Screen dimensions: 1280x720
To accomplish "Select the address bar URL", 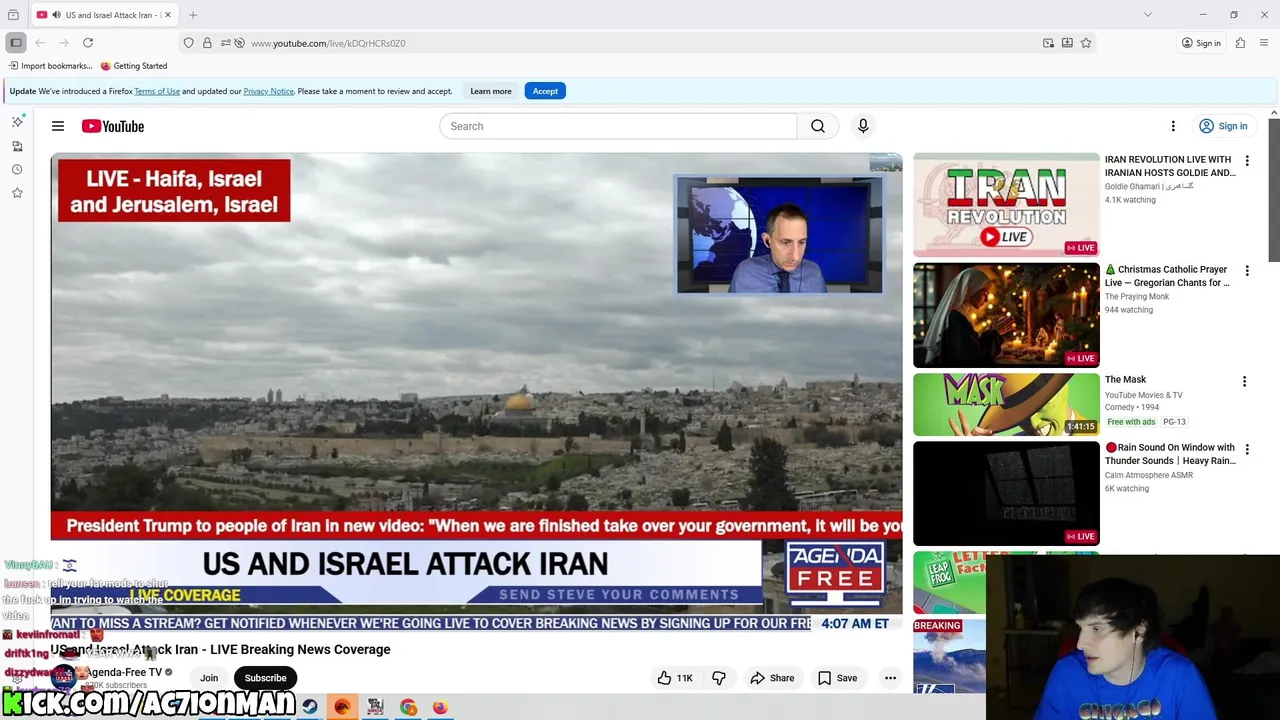I will tap(328, 43).
